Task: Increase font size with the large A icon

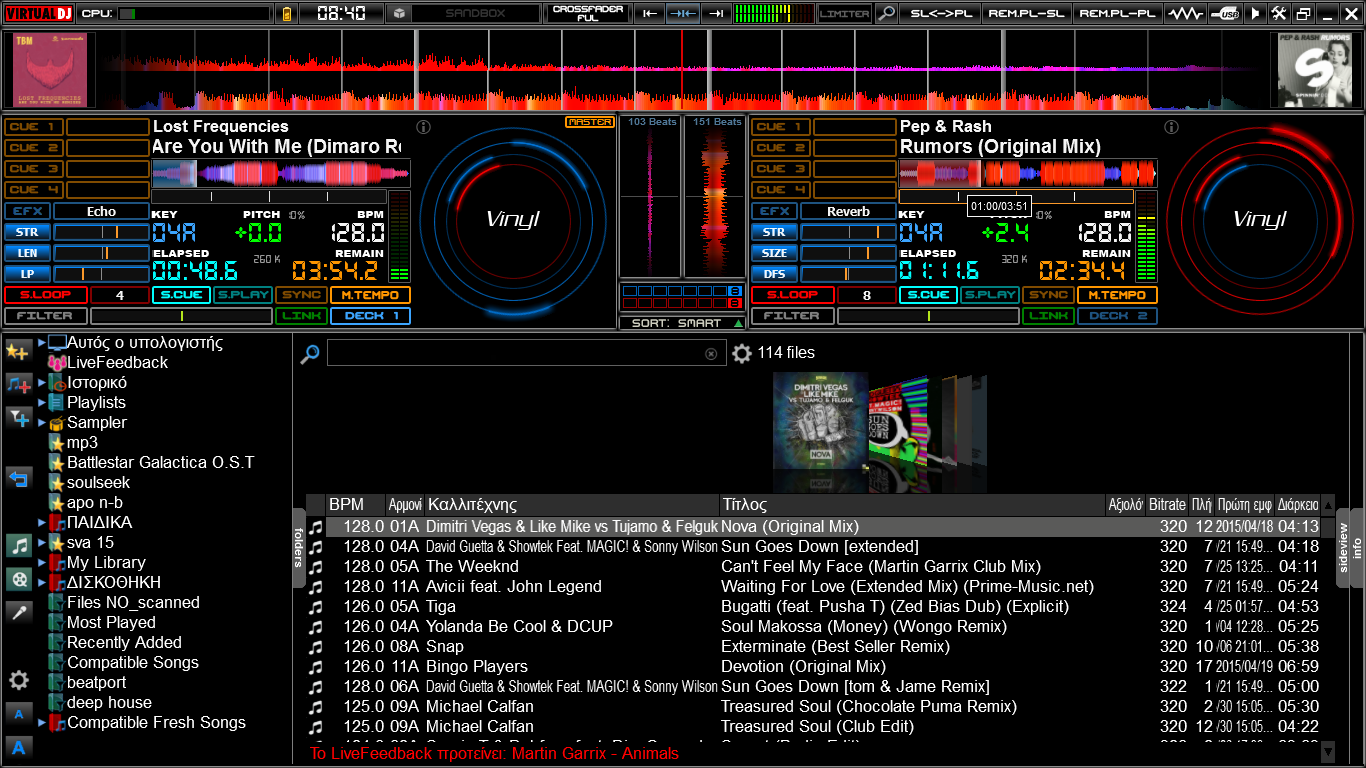Action: click(18, 746)
